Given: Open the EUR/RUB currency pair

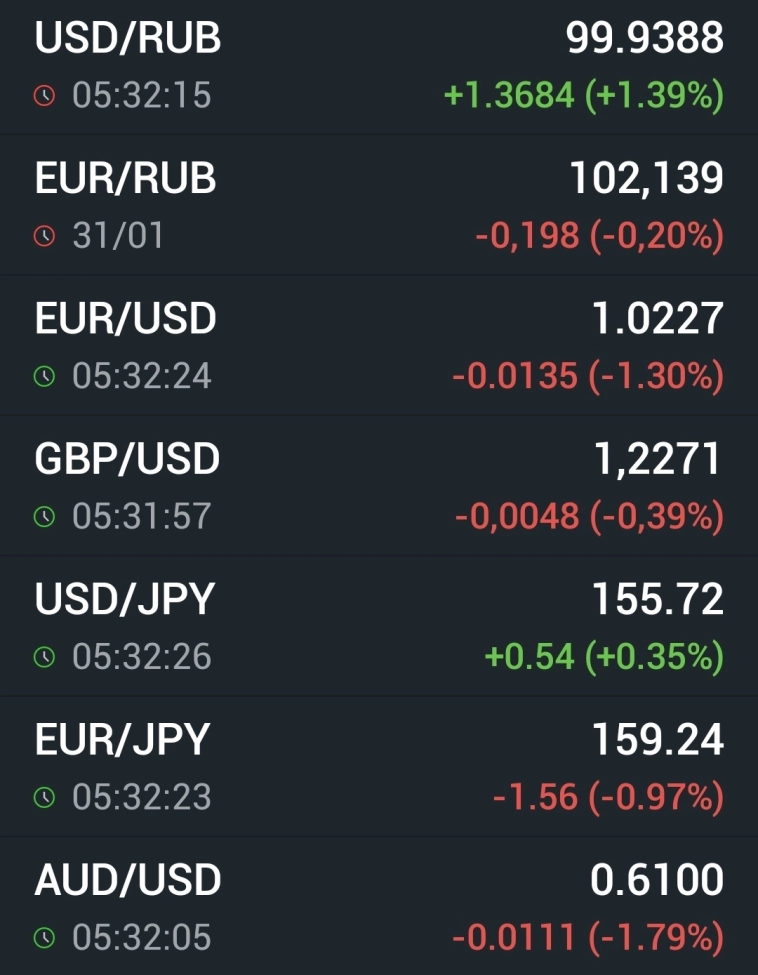Looking at the screenshot, I should 125,179.
